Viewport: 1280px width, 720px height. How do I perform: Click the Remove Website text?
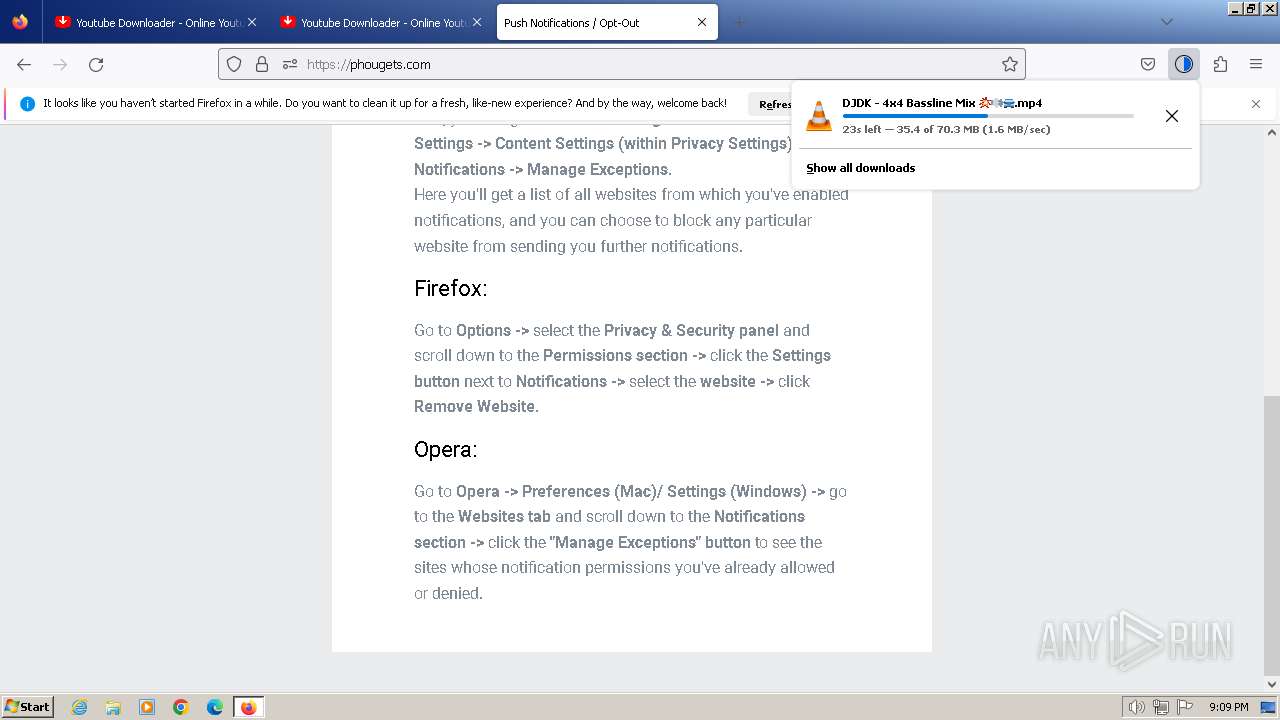[x=476, y=406]
